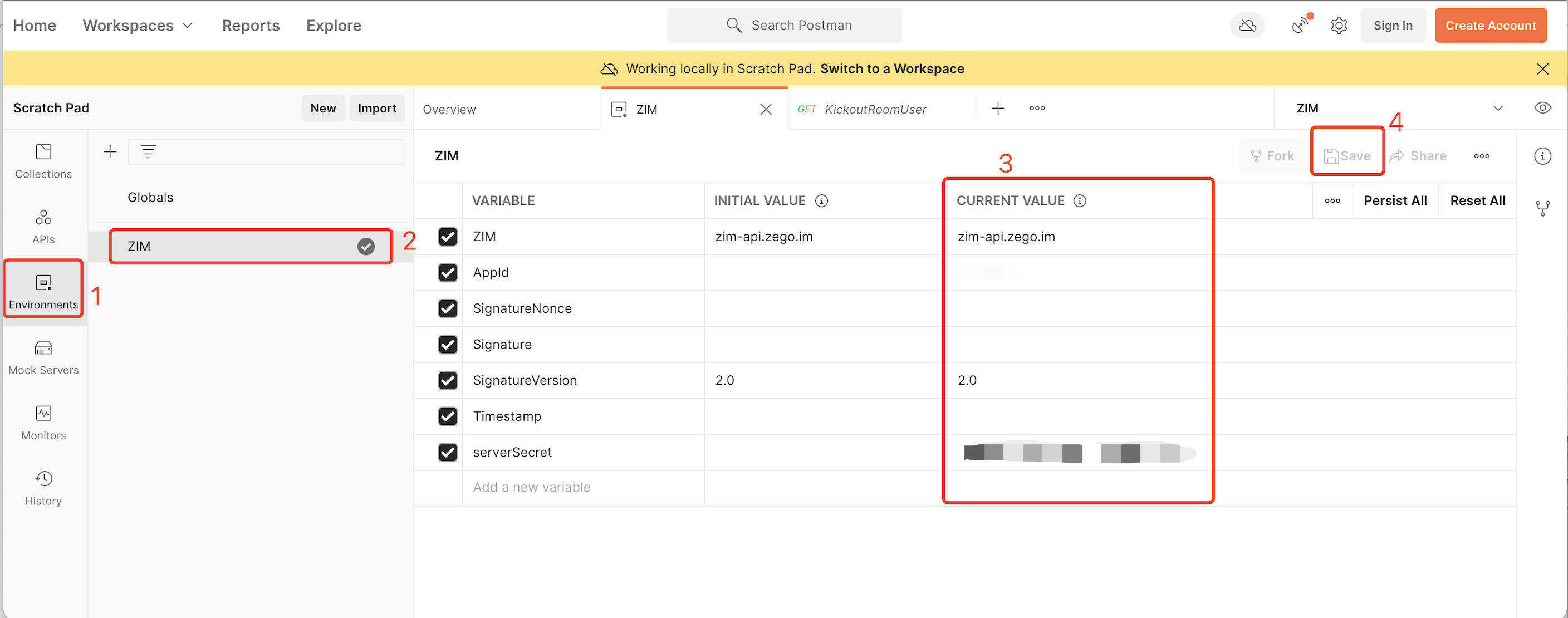Open the column options three-dot menu
Screen dimensions: 1568x618
coord(1332,201)
